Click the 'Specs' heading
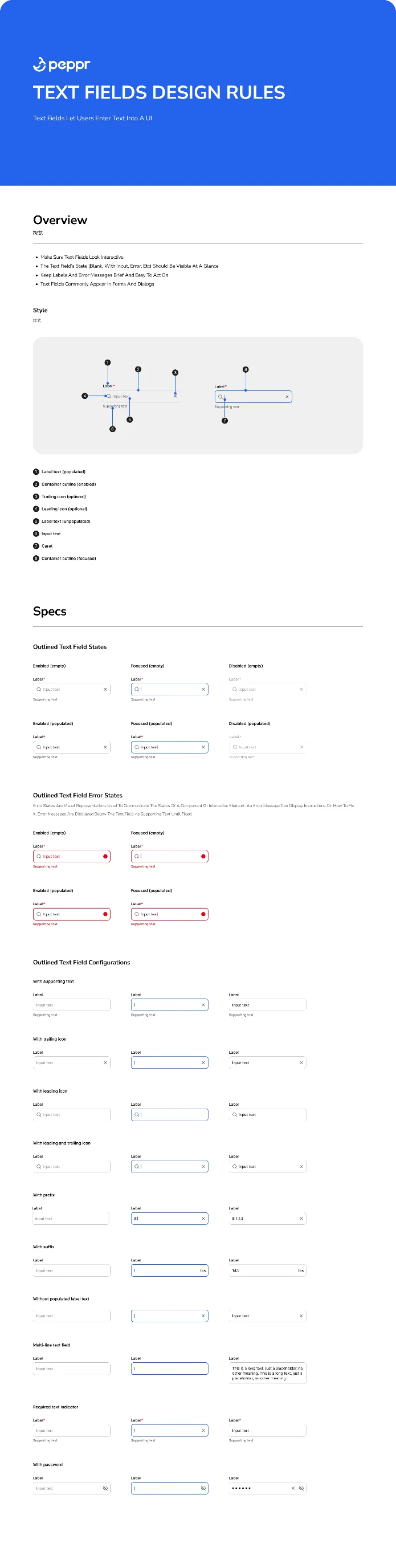The width and height of the screenshot is (396, 1568). pos(50,611)
